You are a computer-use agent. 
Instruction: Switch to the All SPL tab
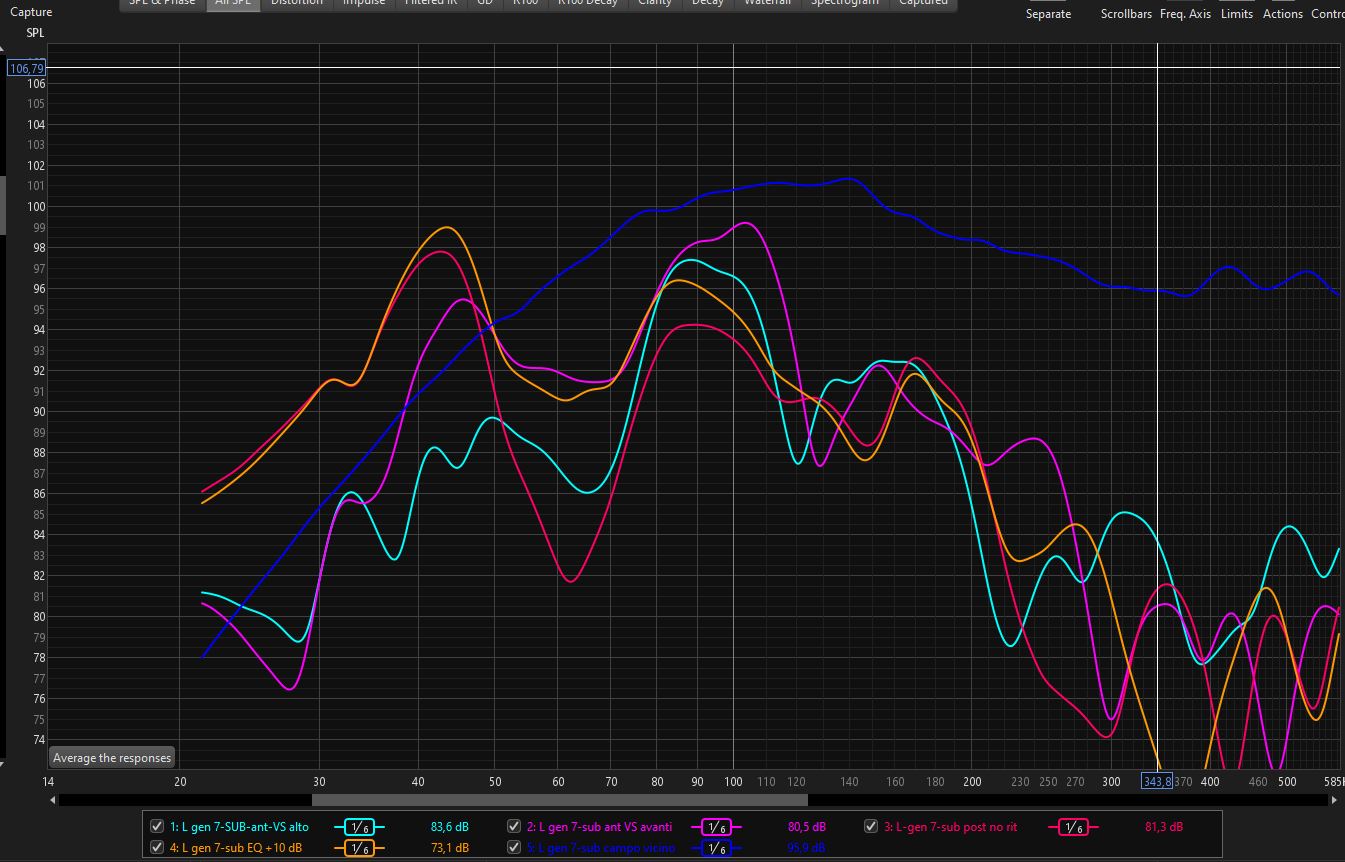click(234, 4)
